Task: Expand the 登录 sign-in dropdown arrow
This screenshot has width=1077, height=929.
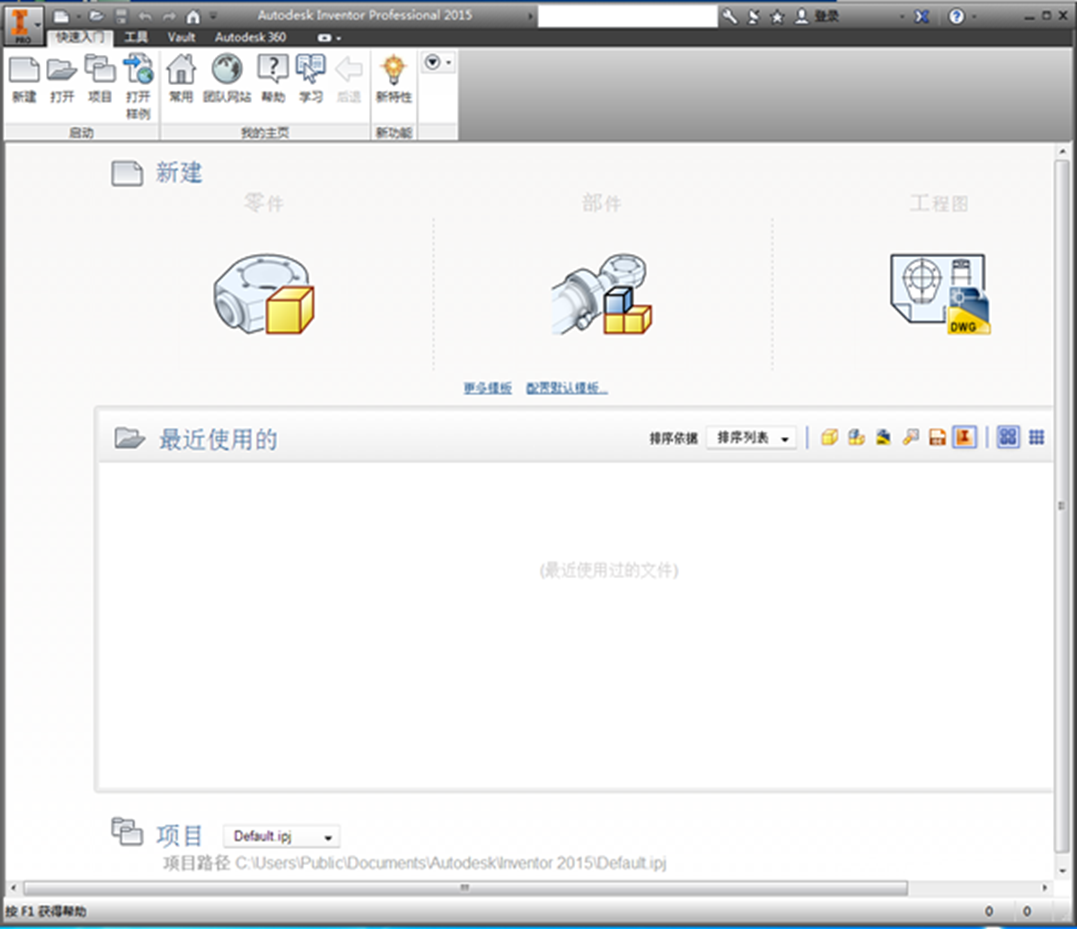Action: [901, 16]
